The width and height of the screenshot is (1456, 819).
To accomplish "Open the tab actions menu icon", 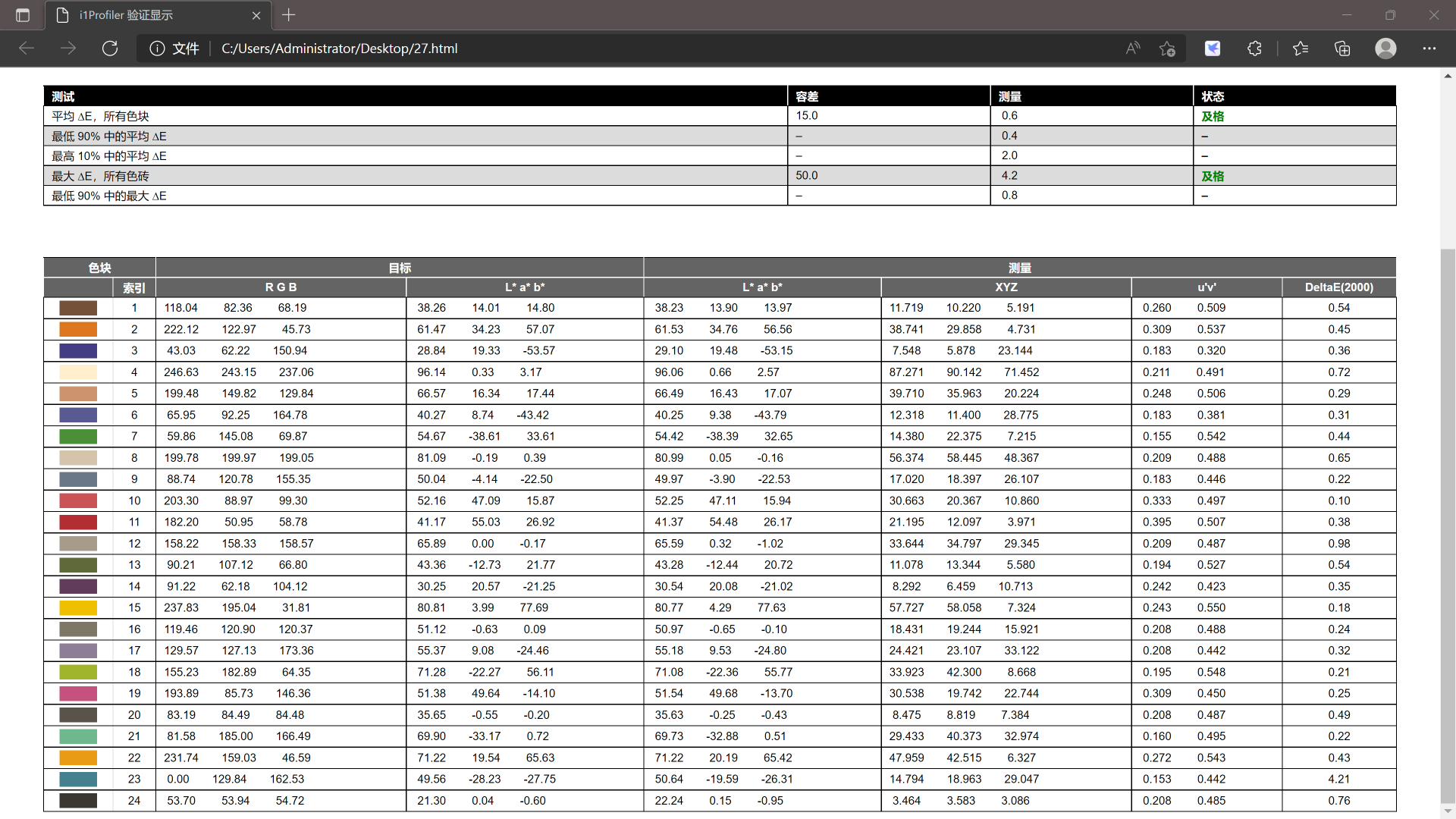I will click(x=23, y=15).
